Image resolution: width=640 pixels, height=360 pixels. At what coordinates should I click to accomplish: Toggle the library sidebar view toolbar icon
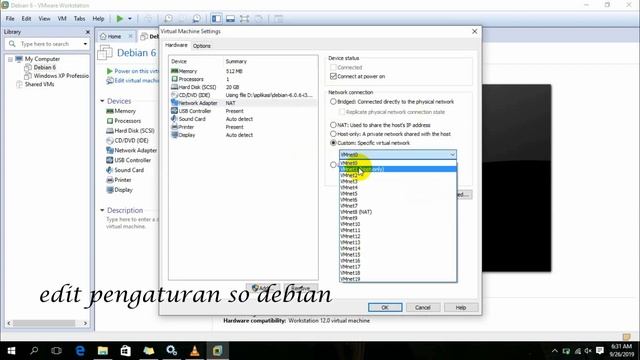point(216,19)
